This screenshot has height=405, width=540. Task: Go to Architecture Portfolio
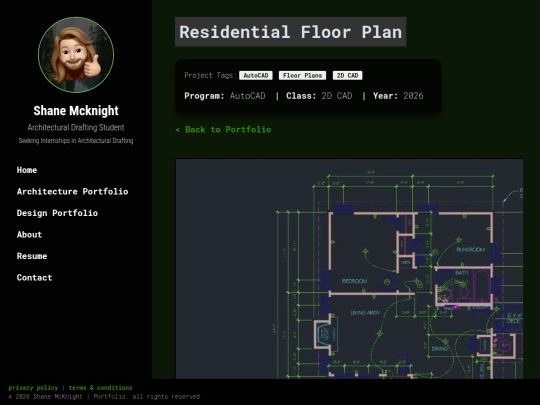click(72, 191)
